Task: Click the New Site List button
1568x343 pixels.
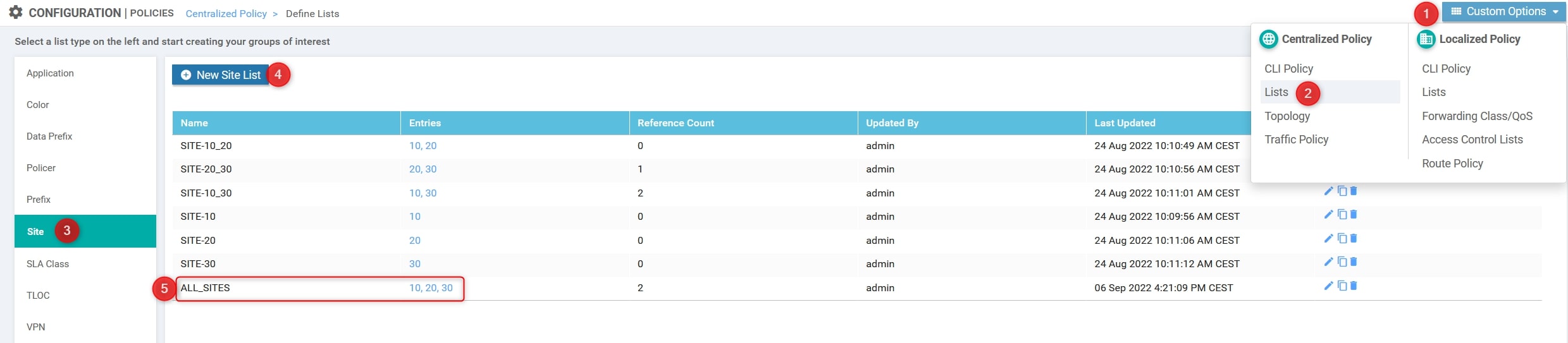Action: 221,75
